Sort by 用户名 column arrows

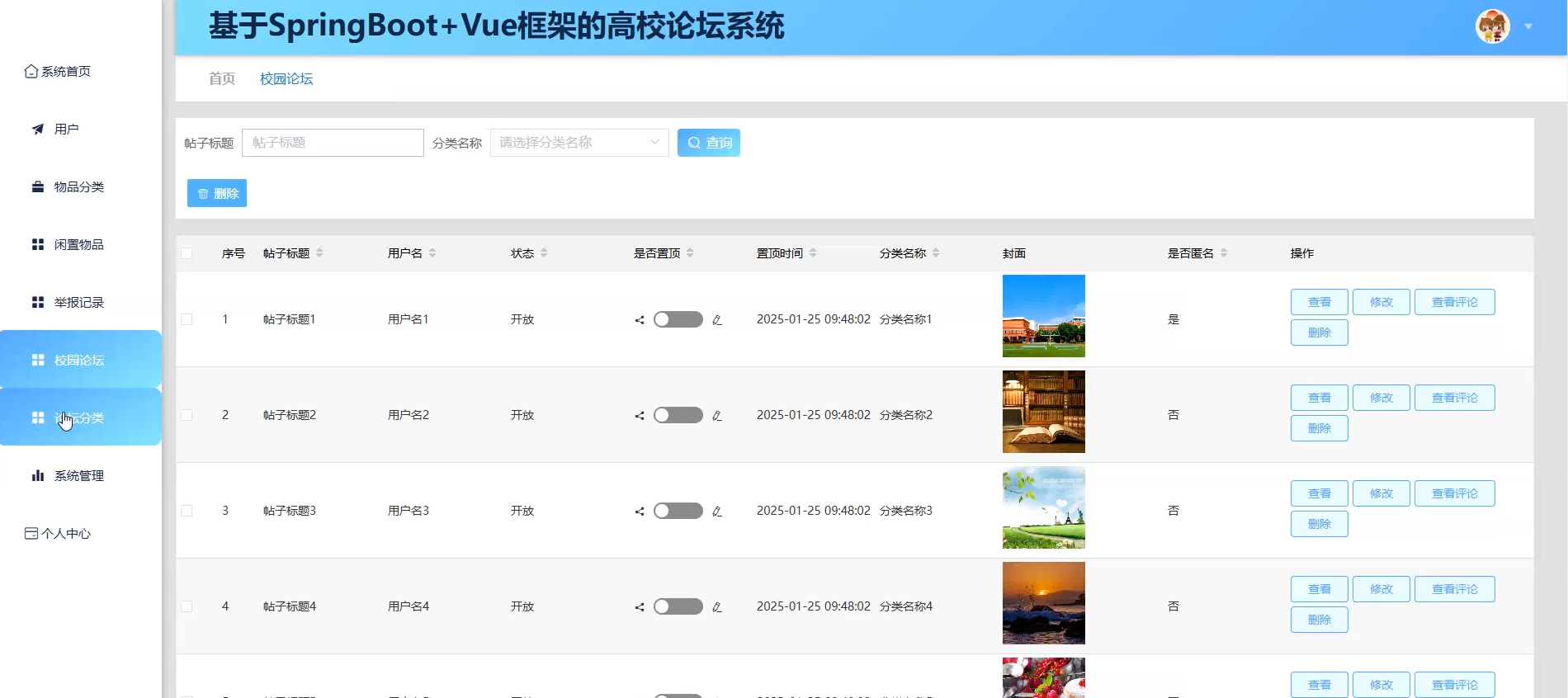click(432, 253)
